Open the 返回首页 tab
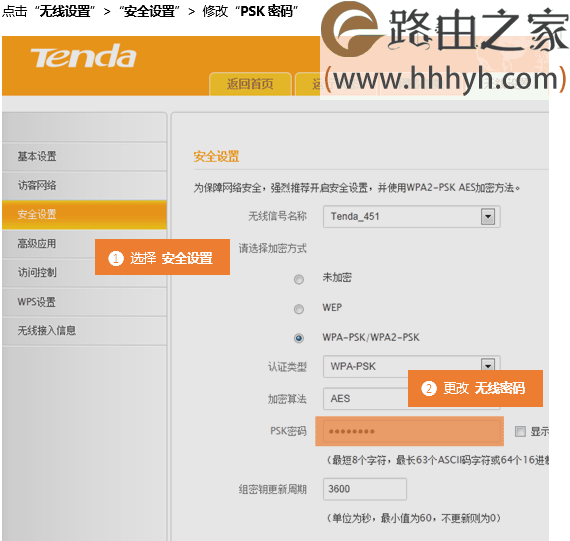This screenshot has height=541, width=570. pyautogui.click(x=250, y=84)
